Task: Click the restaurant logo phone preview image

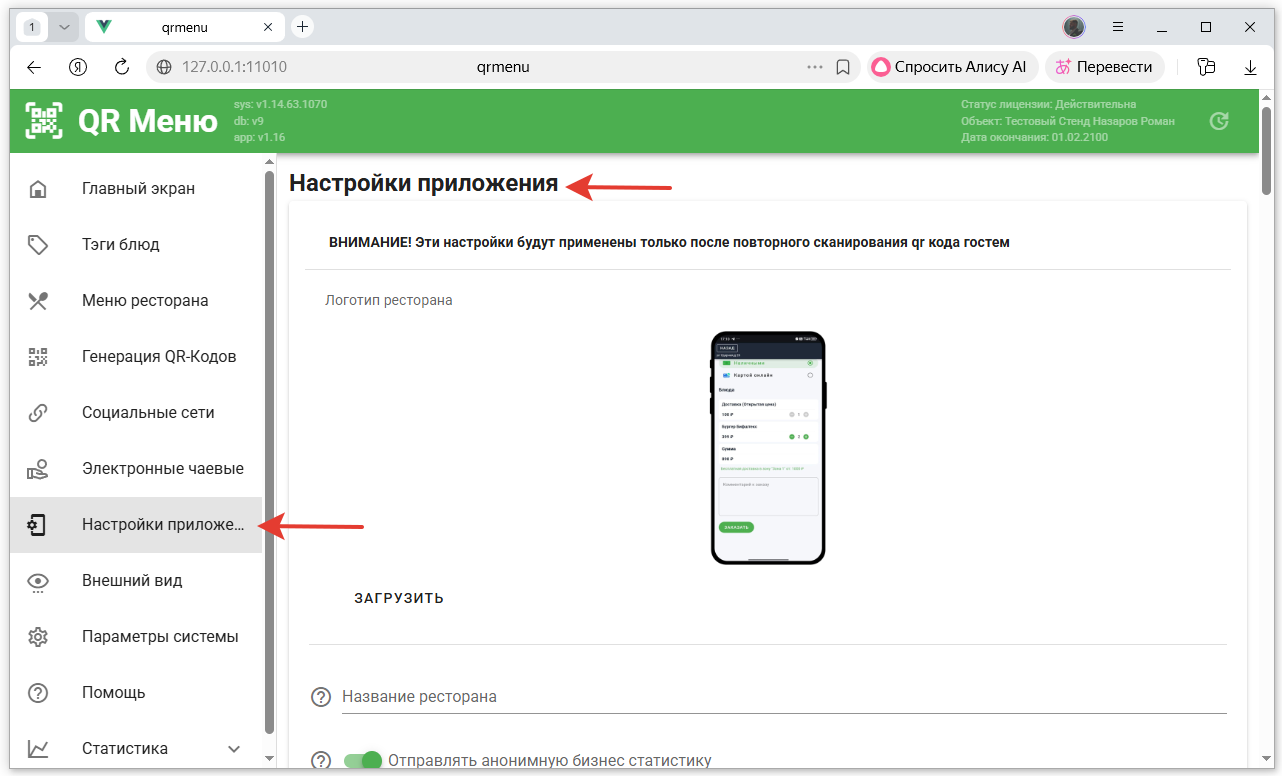Action: (768, 448)
